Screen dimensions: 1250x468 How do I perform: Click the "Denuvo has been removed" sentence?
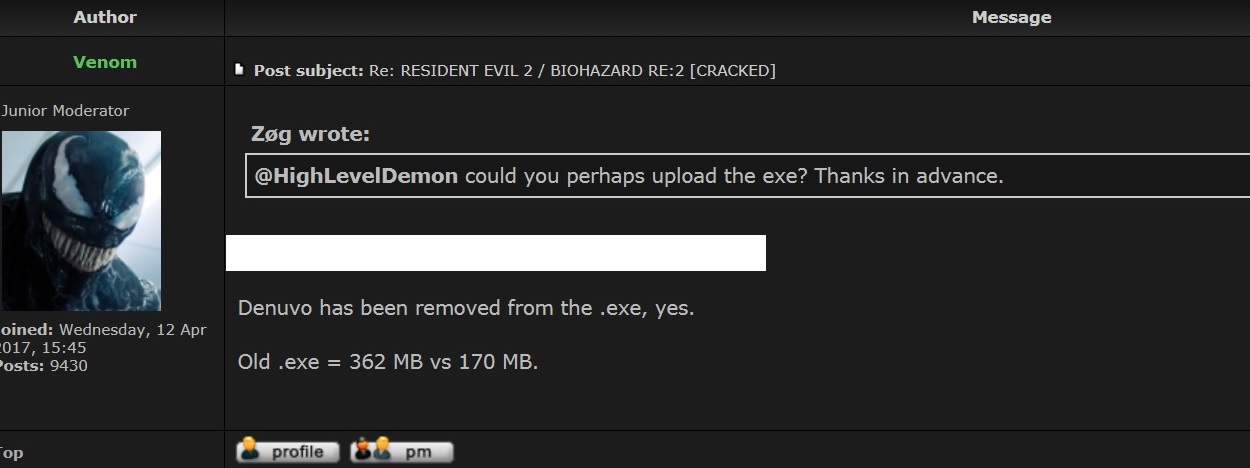(x=465, y=308)
